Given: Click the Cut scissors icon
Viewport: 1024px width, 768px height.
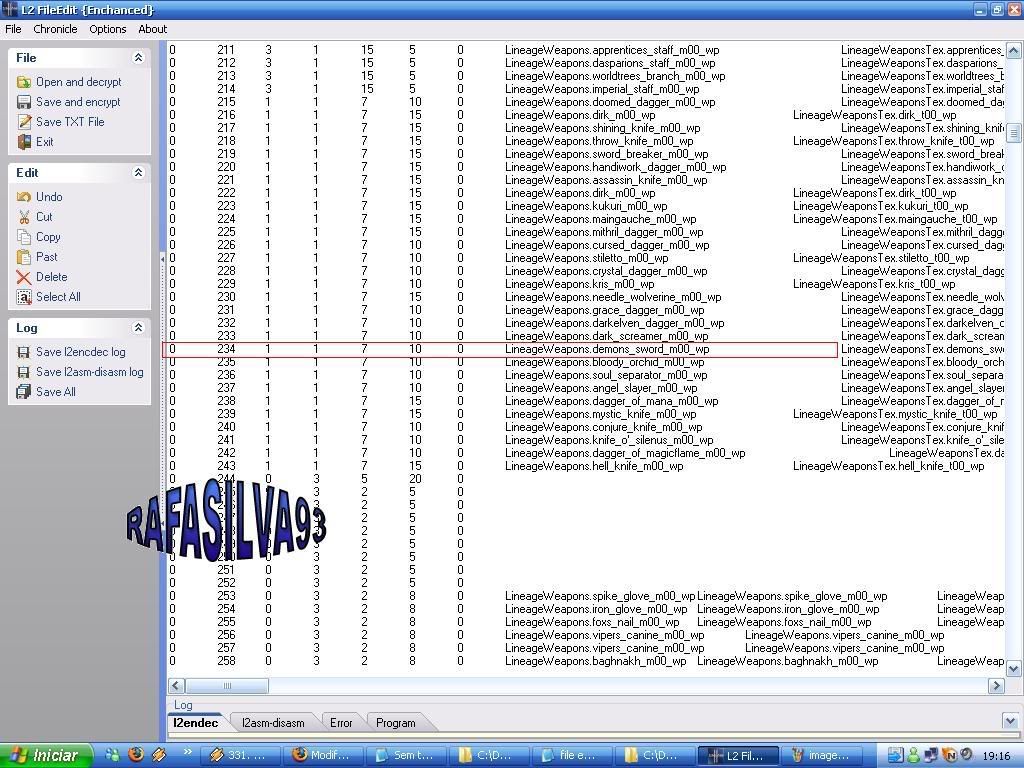Looking at the screenshot, I should coord(24,217).
